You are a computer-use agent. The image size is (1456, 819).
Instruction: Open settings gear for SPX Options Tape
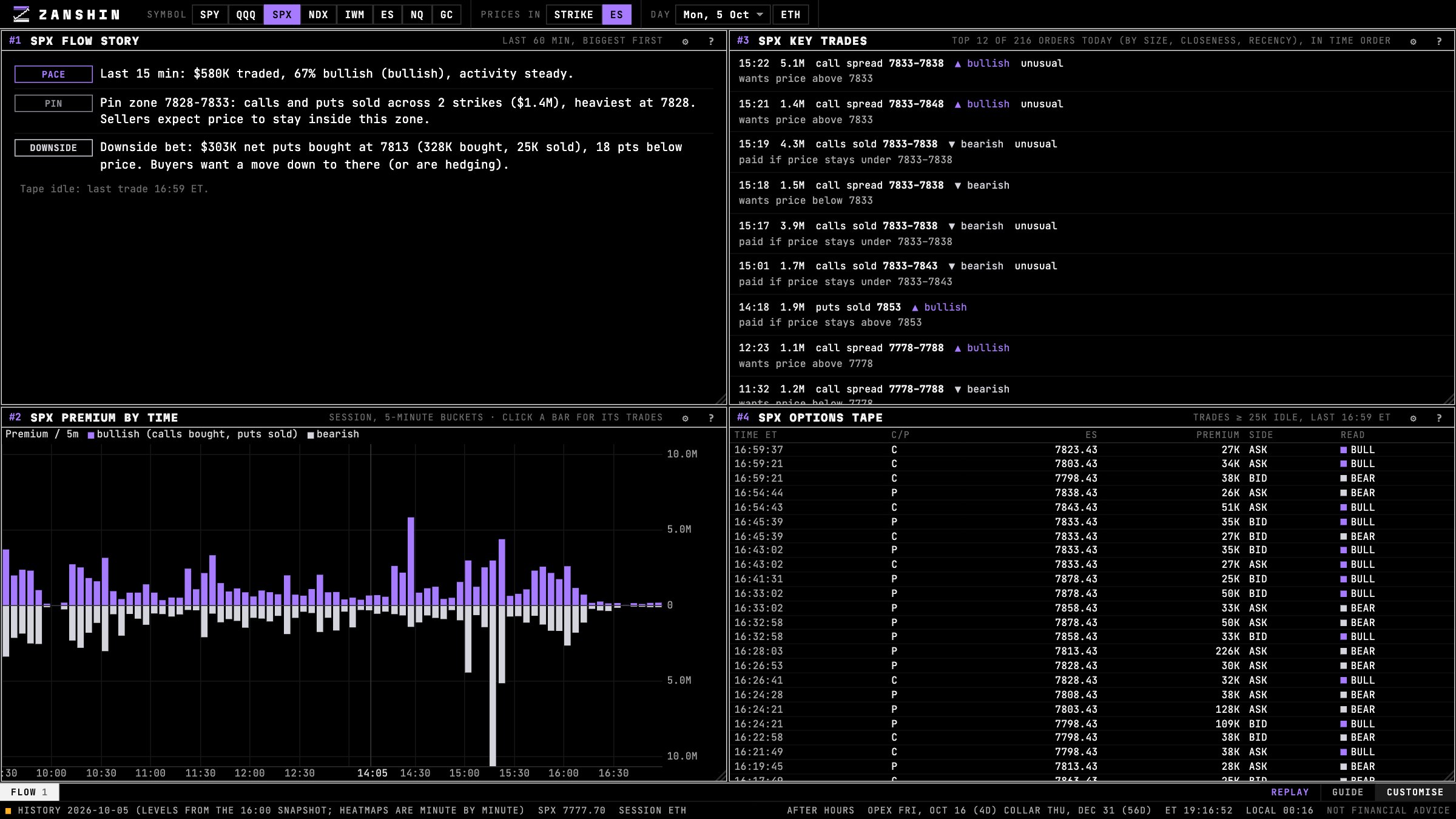(x=1414, y=418)
